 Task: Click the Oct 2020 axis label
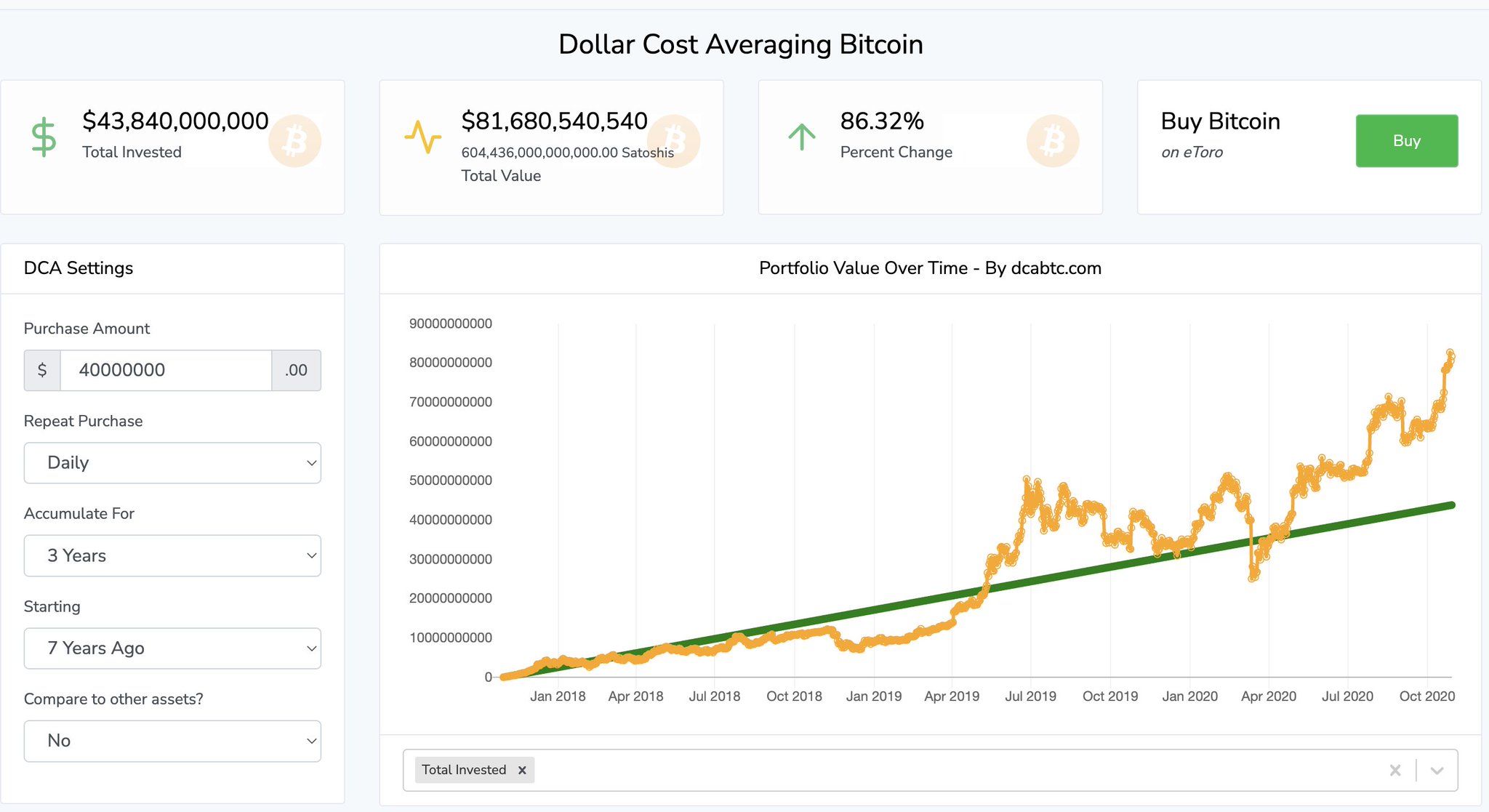[1426, 696]
